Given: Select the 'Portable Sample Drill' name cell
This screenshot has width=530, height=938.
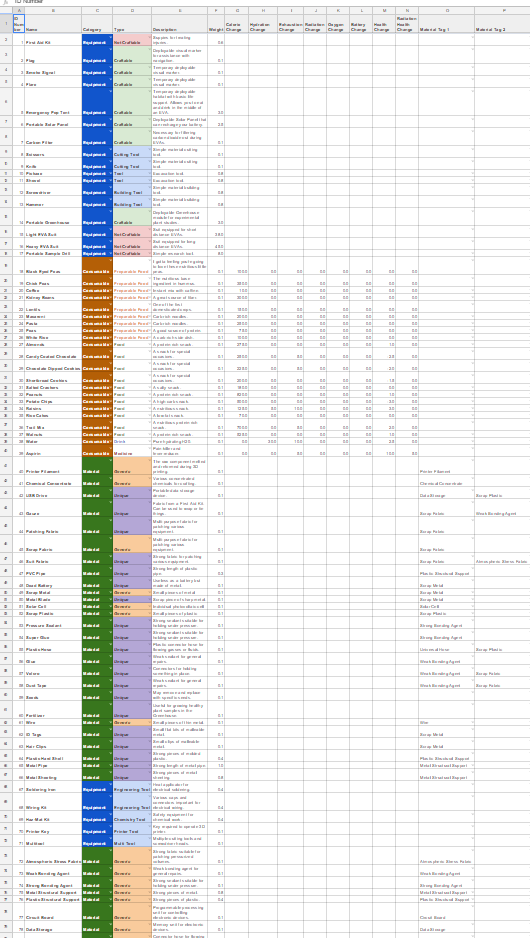Looking at the screenshot, I should [52, 254].
